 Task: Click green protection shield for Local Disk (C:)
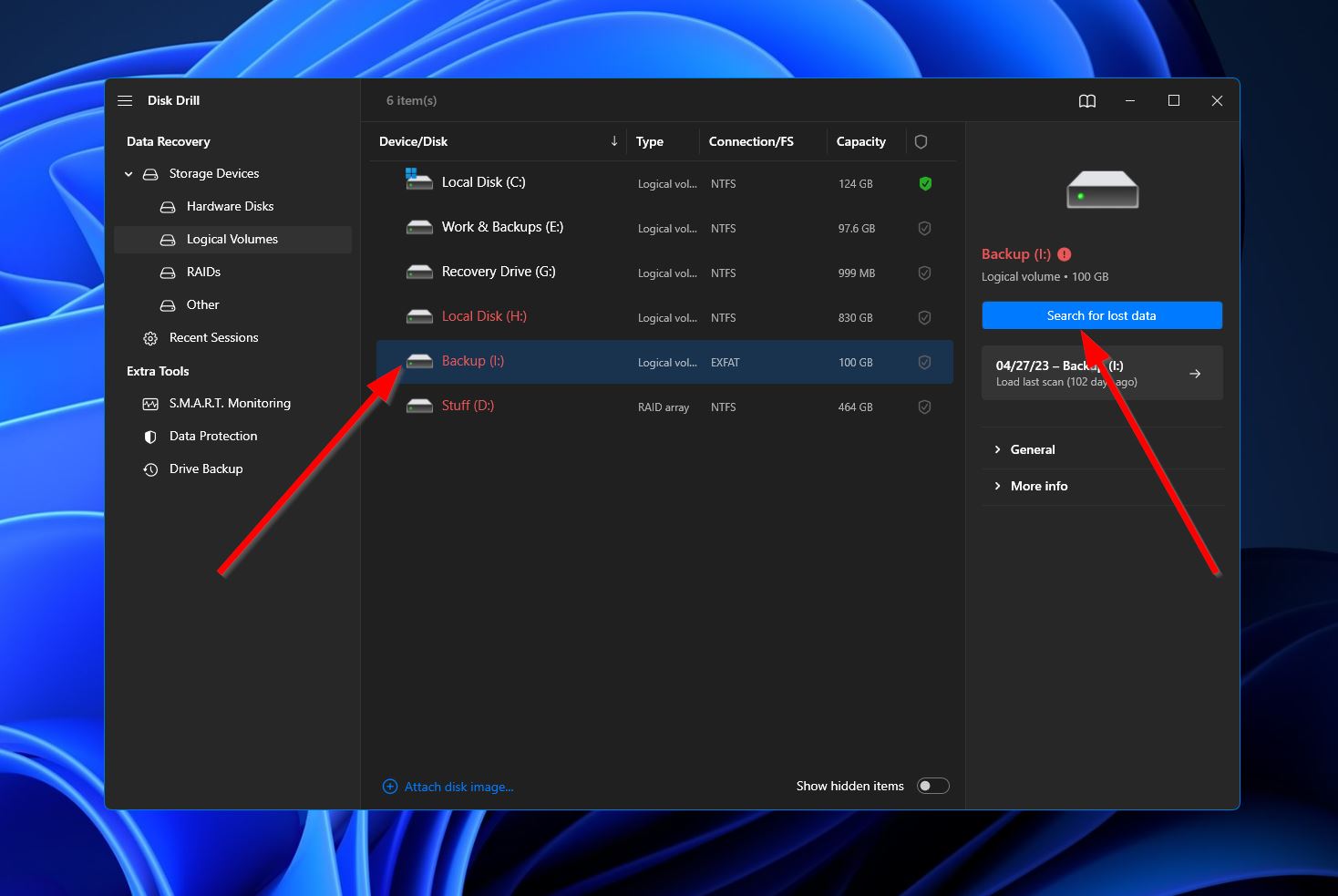tap(925, 183)
